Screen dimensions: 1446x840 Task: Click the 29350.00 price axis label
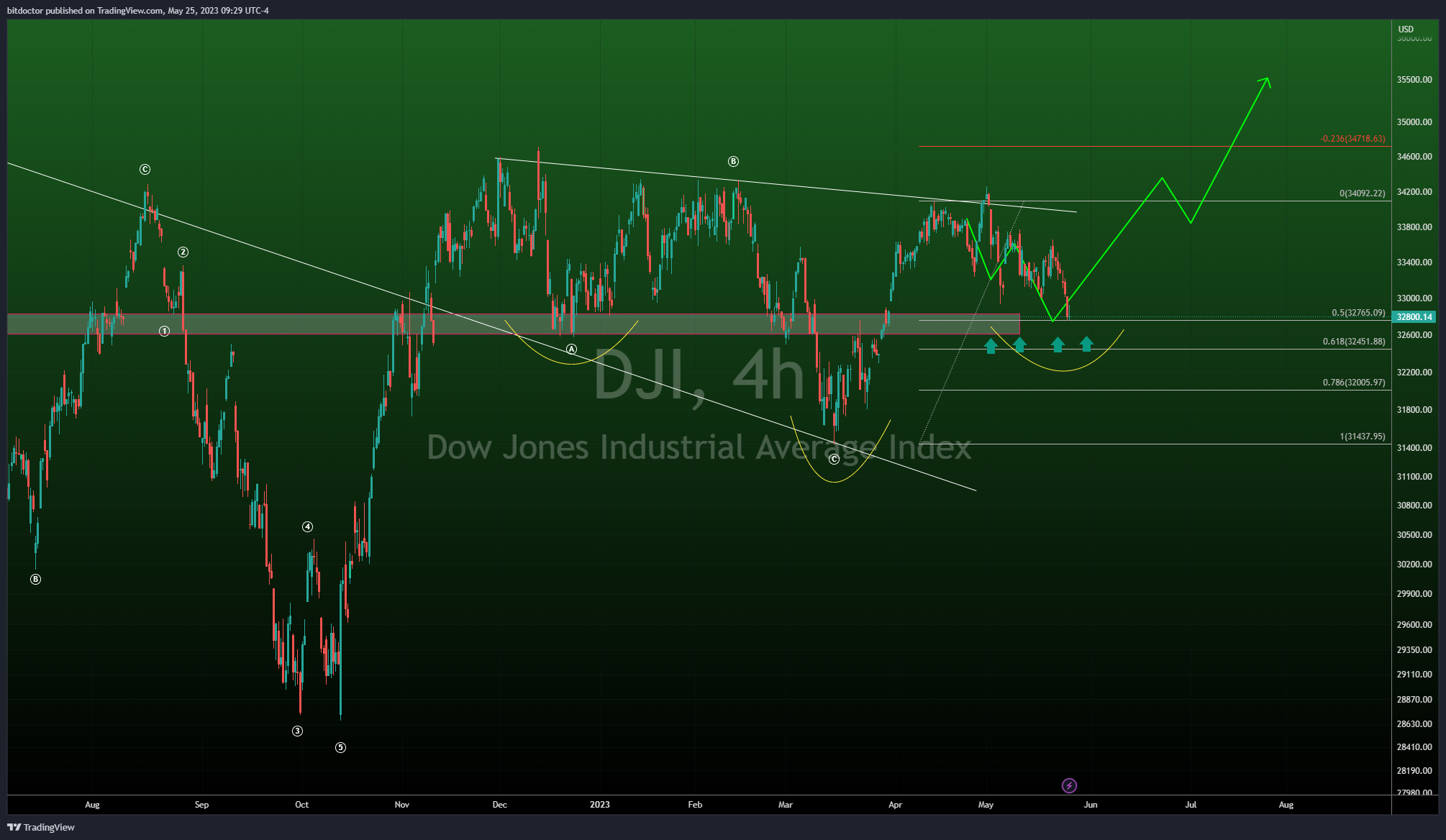(x=1414, y=650)
